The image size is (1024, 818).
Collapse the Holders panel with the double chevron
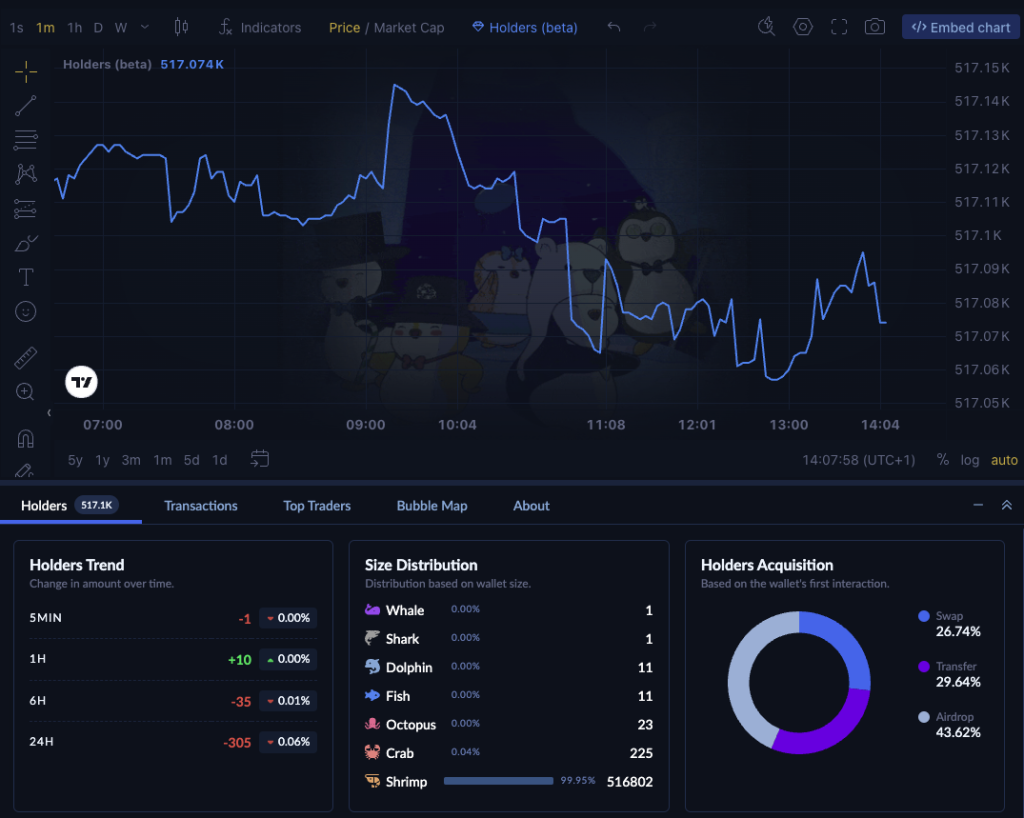[1007, 506]
